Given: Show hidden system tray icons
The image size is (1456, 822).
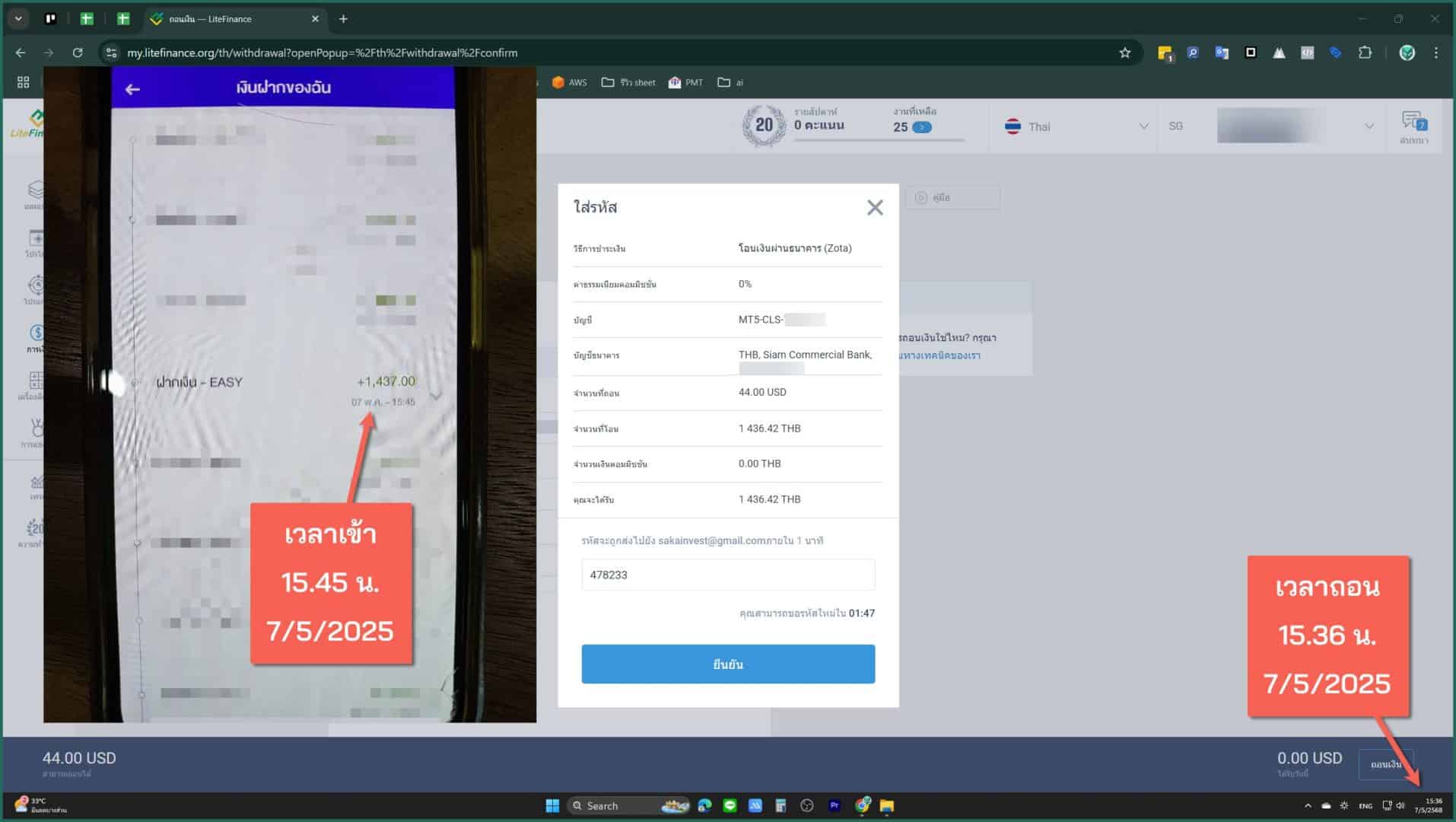Looking at the screenshot, I should pyautogui.click(x=1308, y=805).
